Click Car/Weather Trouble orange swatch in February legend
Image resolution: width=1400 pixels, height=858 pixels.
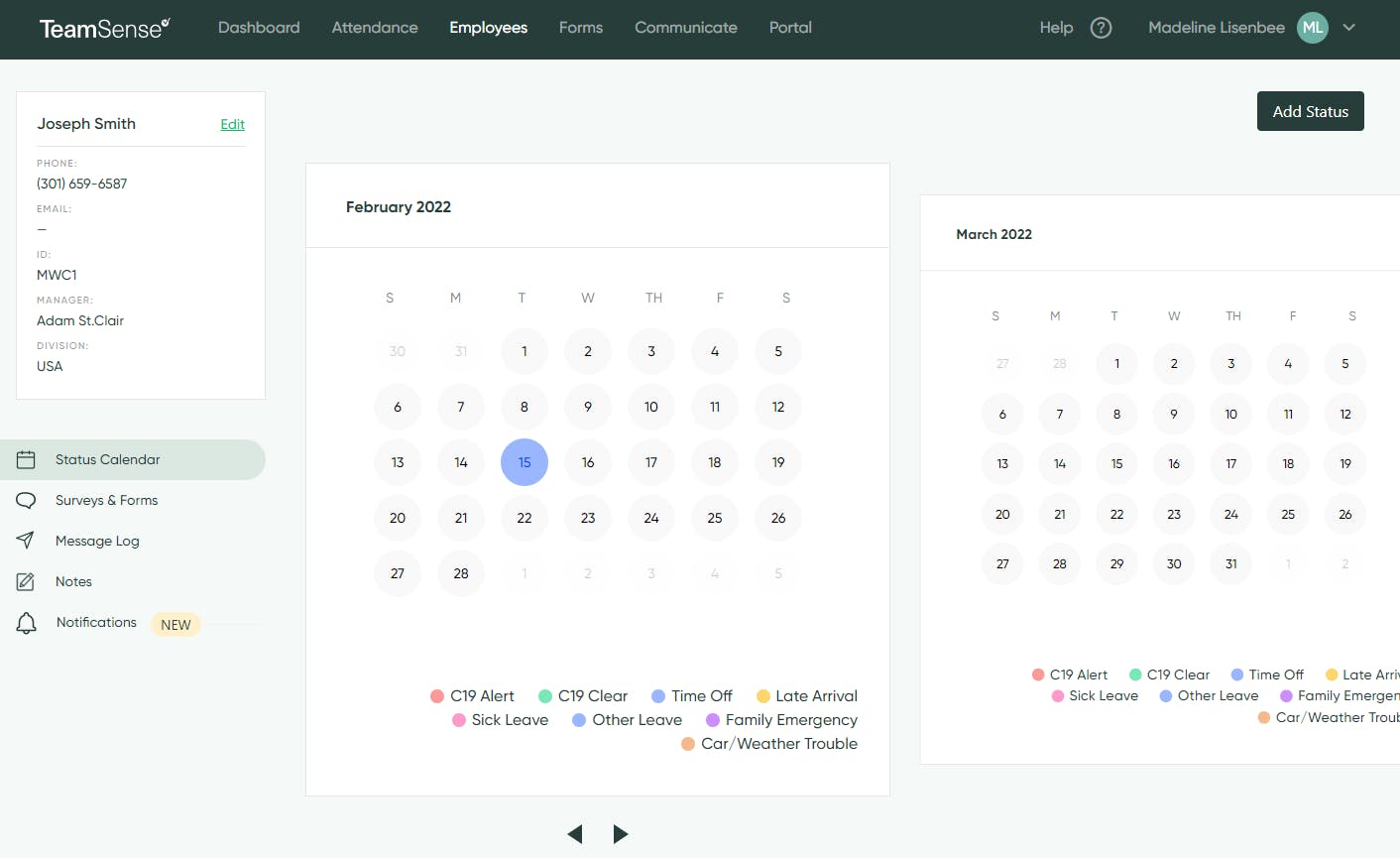click(688, 744)
